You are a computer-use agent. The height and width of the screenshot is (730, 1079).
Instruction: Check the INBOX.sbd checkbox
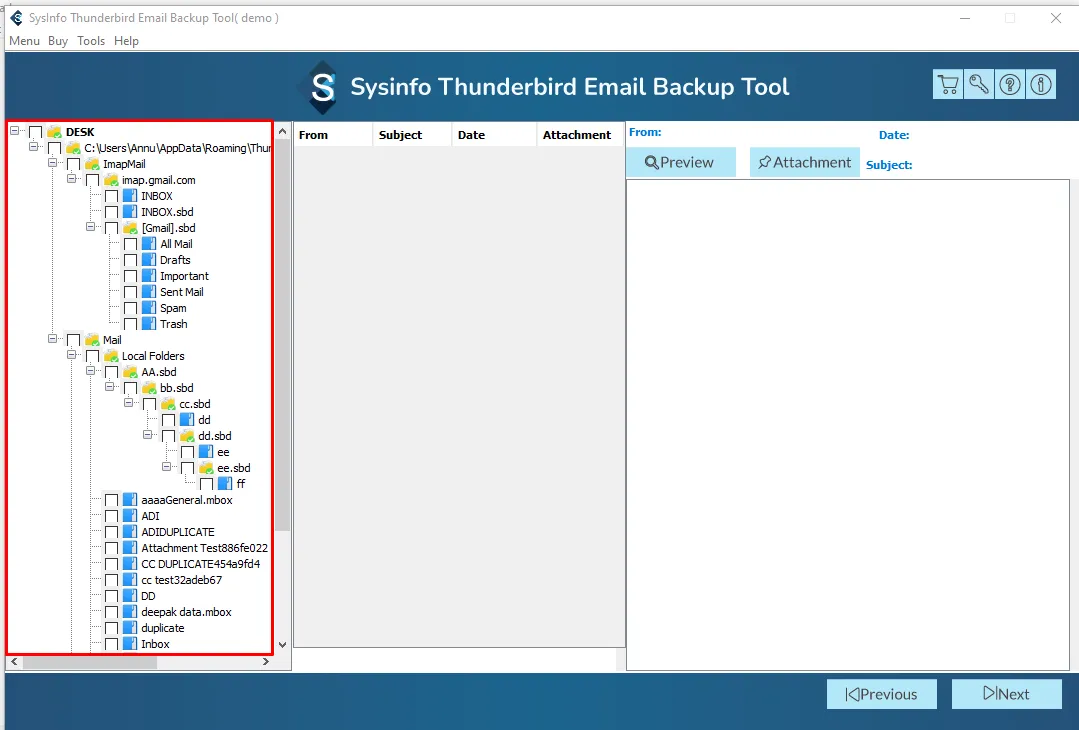tap(111, 212)
